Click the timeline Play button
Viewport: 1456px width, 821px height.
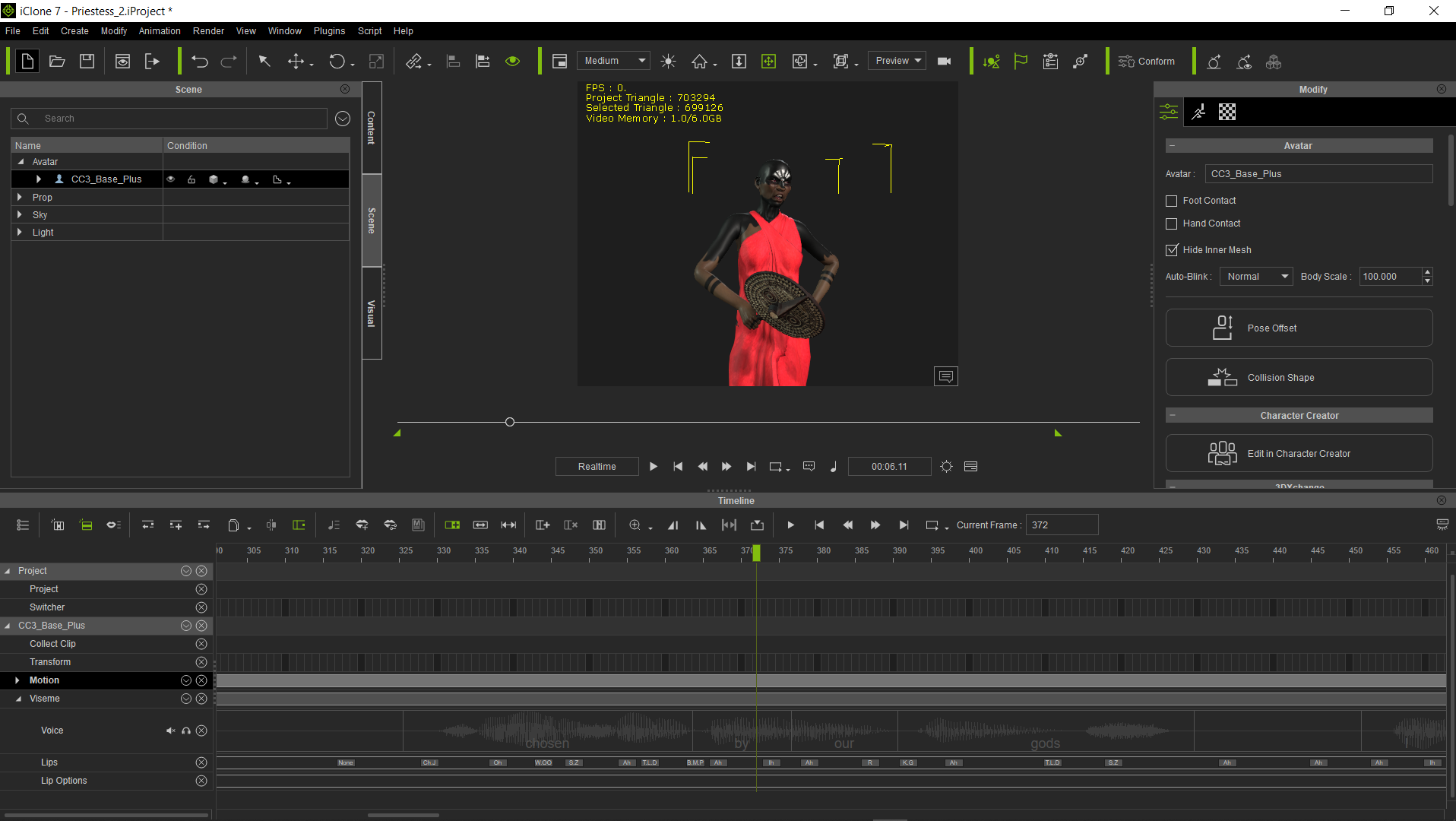pyautogui.click(x=790, y=525)
